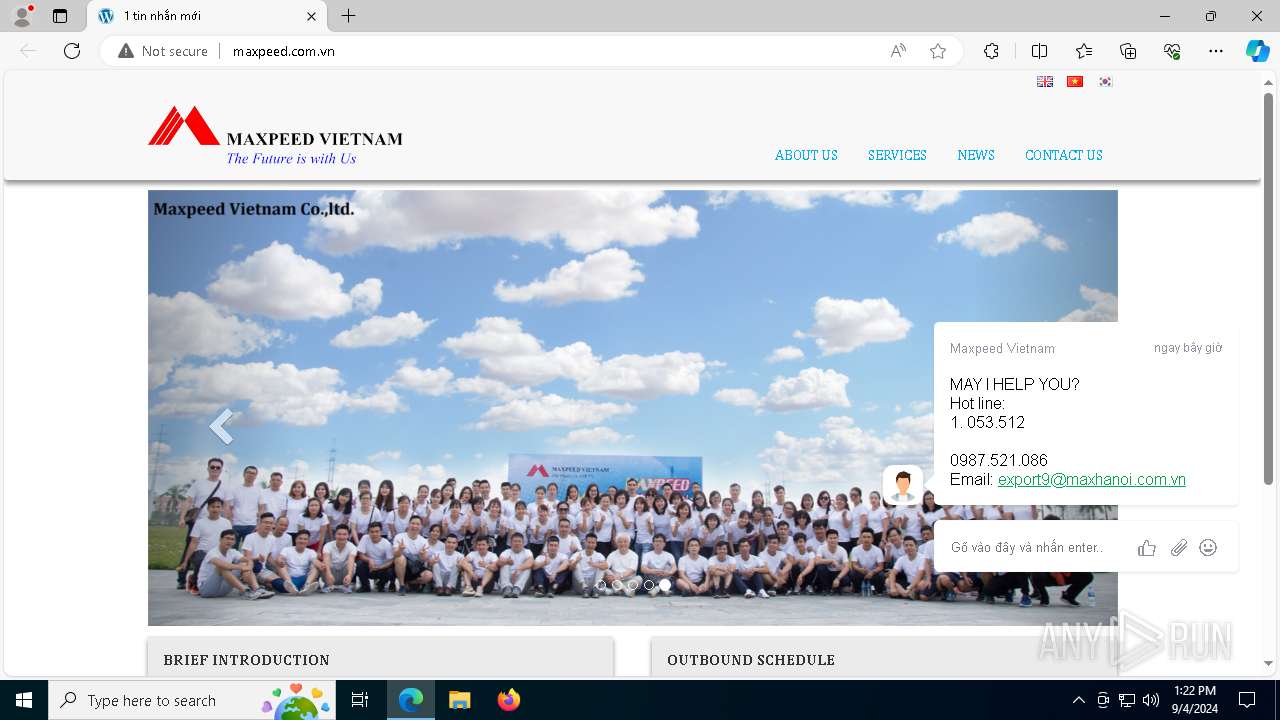Open the Favorites list
The height and width of the screenshot is (720, 1280).
pos(1084,51)
